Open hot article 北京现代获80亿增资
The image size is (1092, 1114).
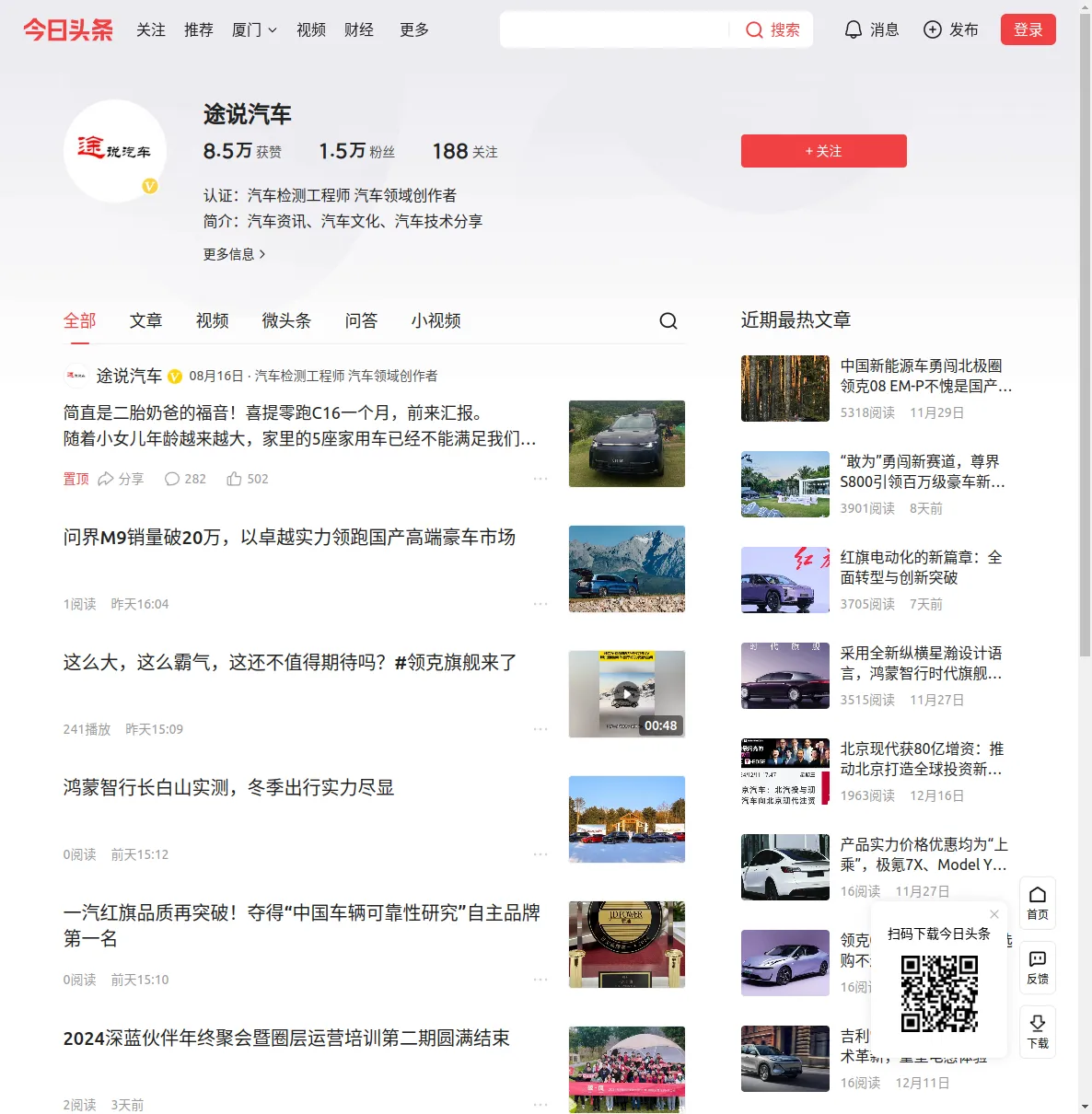923,759
